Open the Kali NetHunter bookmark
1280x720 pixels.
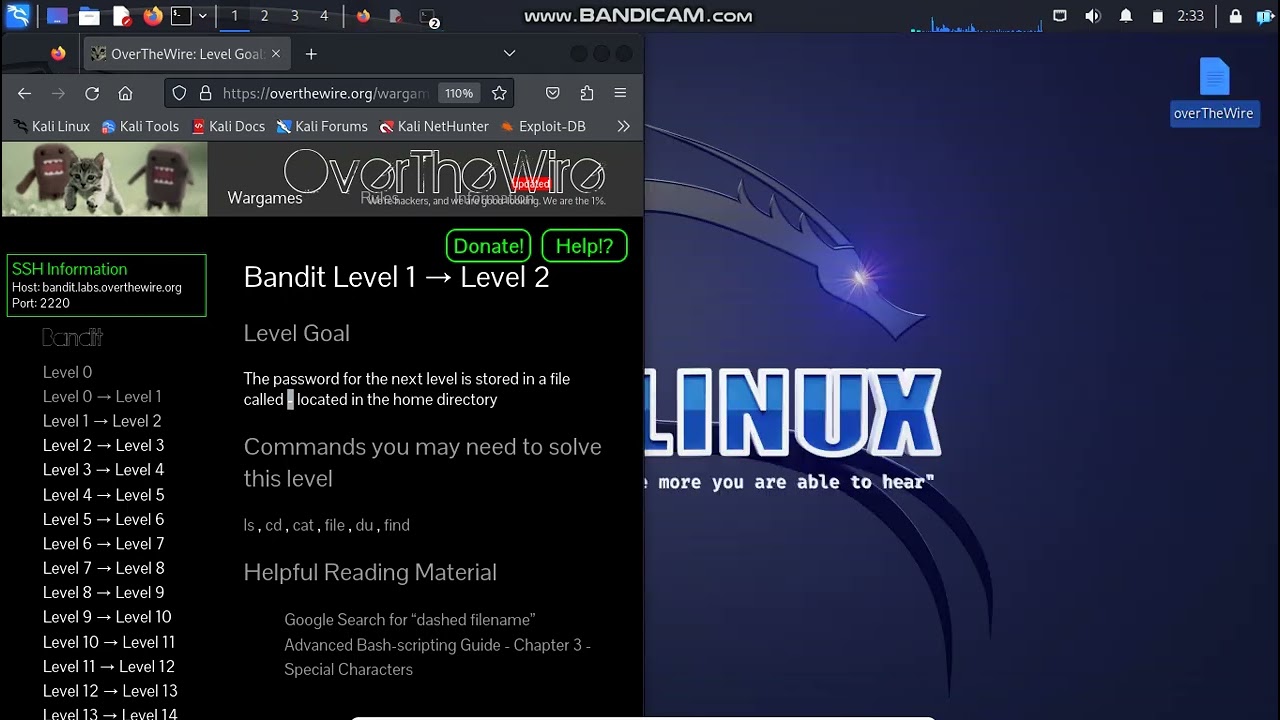click(434, 126)
